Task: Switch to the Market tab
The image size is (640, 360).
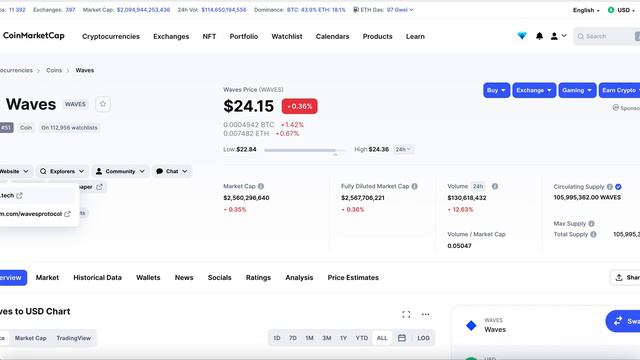Action: click(x=47, y=278)
